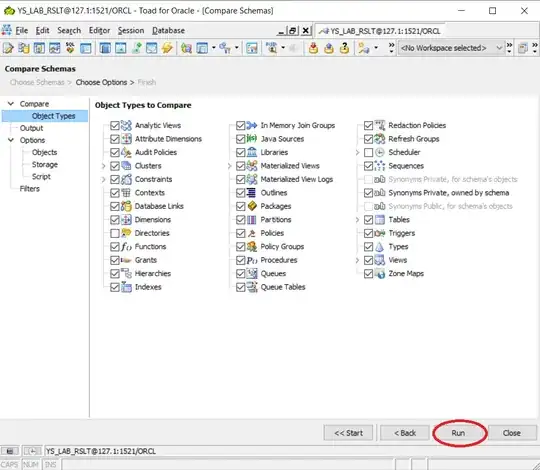Click the lightning bolt toolbar icon
The width and height of the screenshot is (540, 470).
[x=167, y=48]
